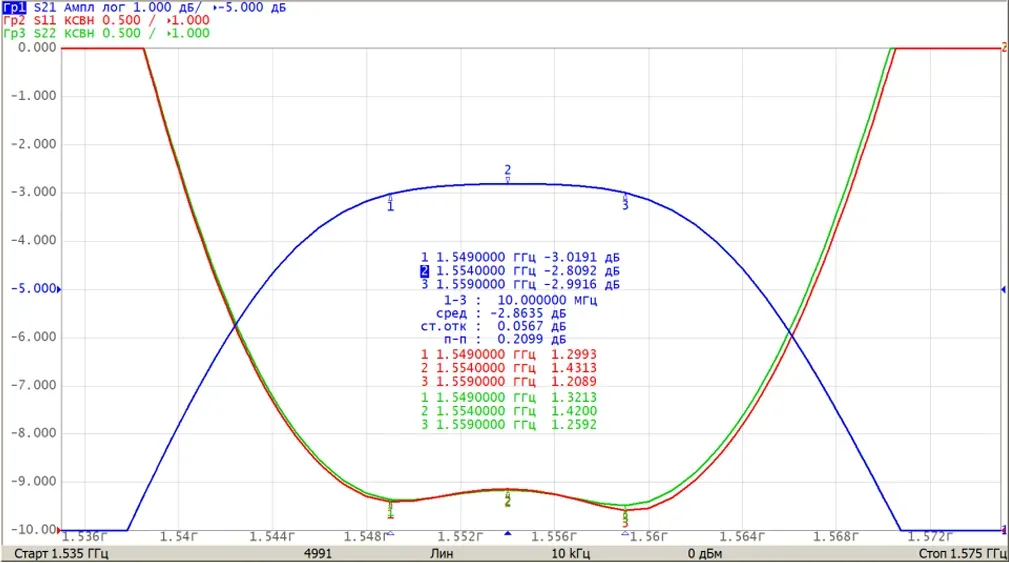The image size is (1009, 563).
Task: Click the marker 3 triangle on frequency axis
Action: 625,533
